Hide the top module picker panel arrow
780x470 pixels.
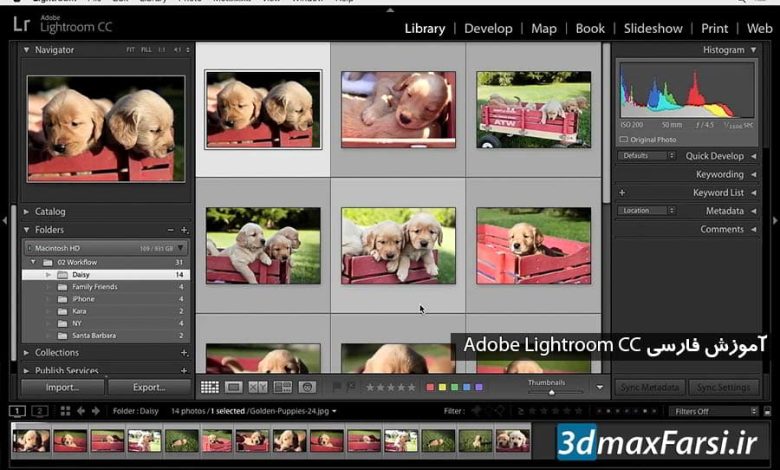click(390, 10)
